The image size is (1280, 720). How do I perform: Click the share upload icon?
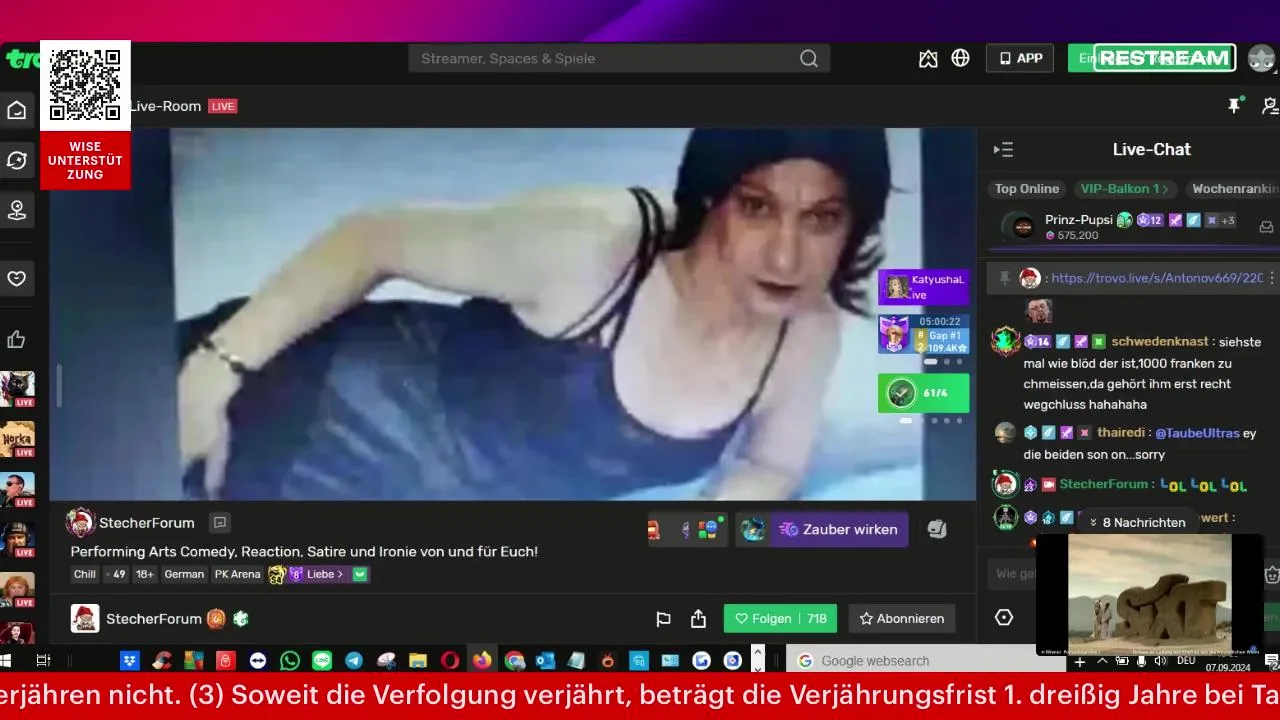(698, 619)
